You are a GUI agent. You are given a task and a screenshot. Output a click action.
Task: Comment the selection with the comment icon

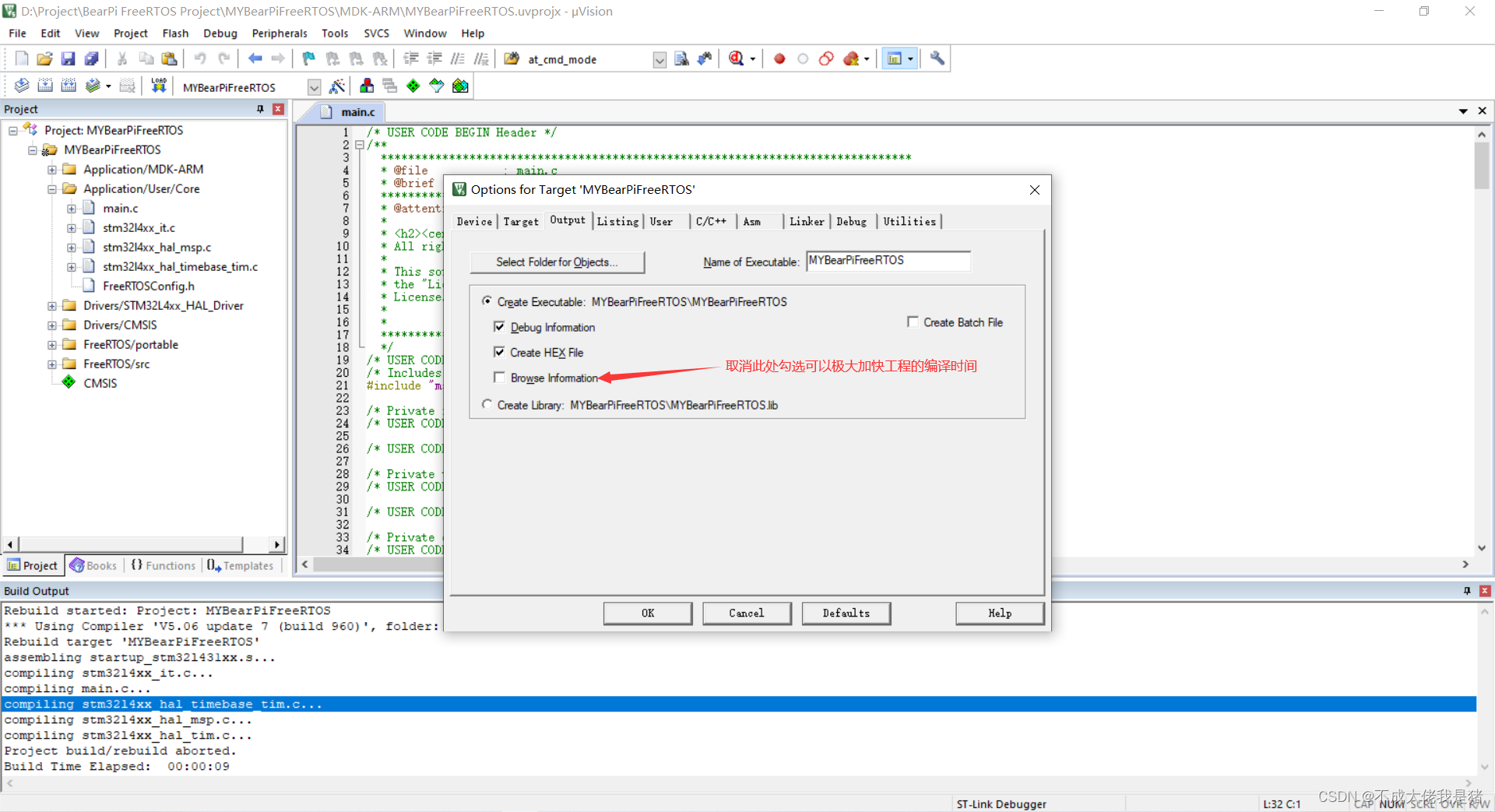[458, 58]
